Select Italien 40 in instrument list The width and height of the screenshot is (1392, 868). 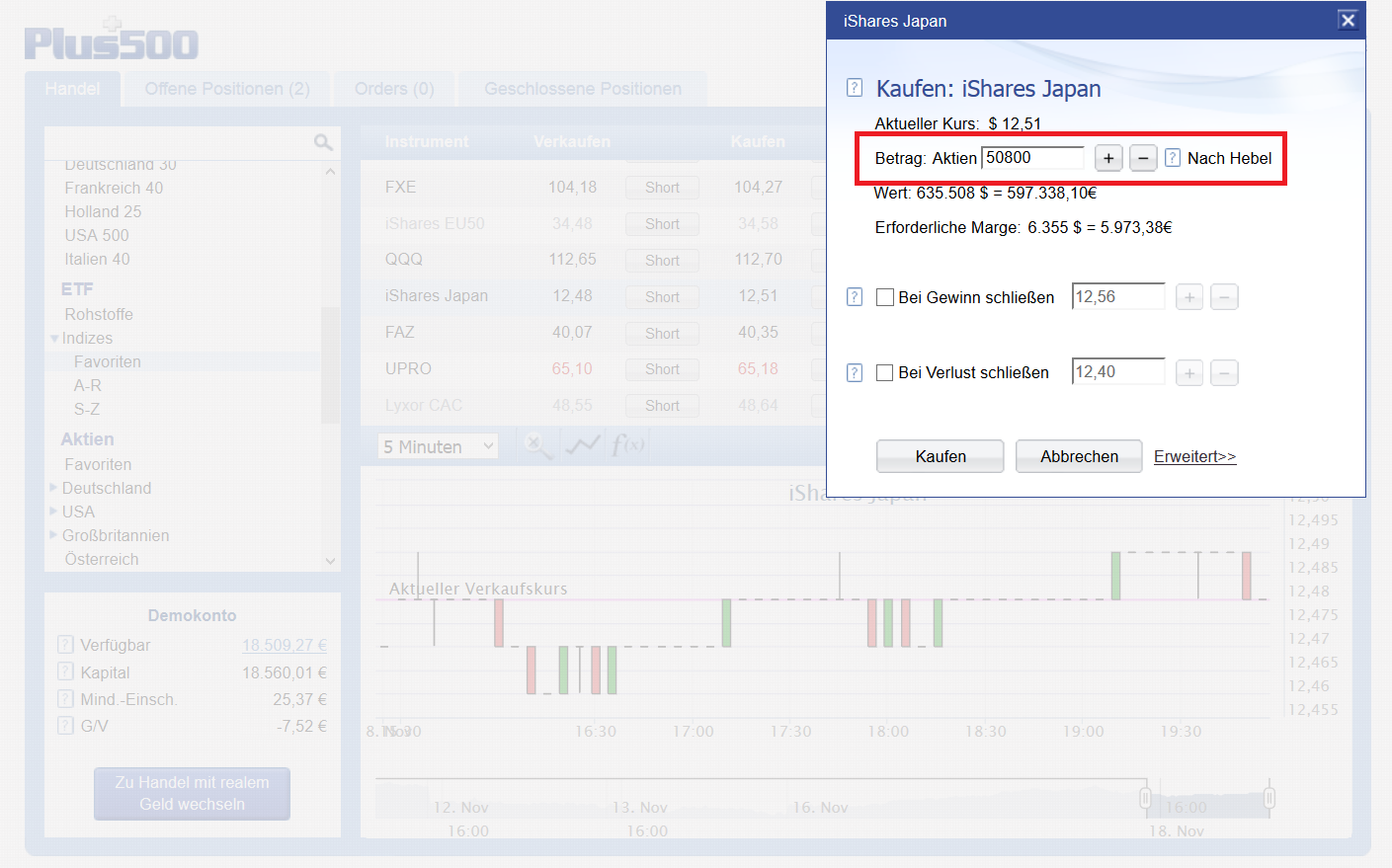97,259
